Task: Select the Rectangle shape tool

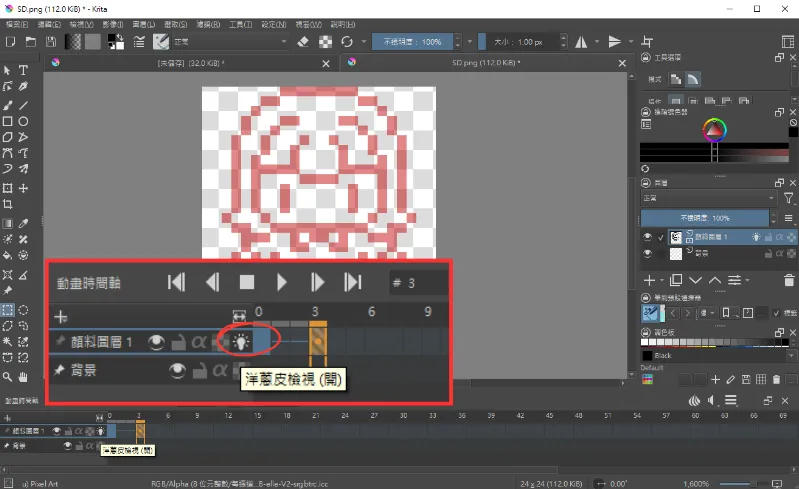Action: 7,121
